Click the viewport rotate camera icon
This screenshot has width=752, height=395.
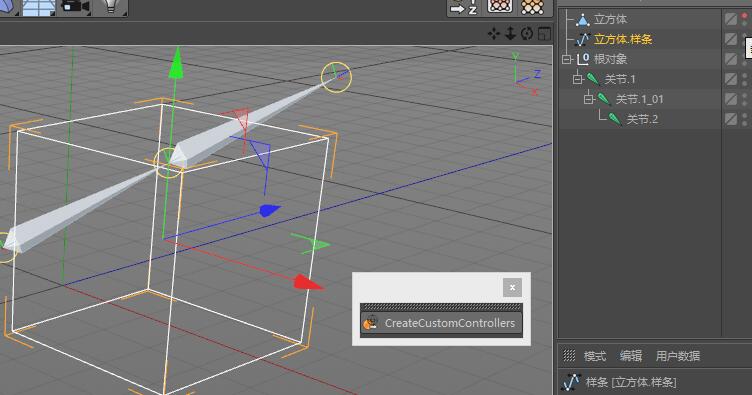coord(527,34)
